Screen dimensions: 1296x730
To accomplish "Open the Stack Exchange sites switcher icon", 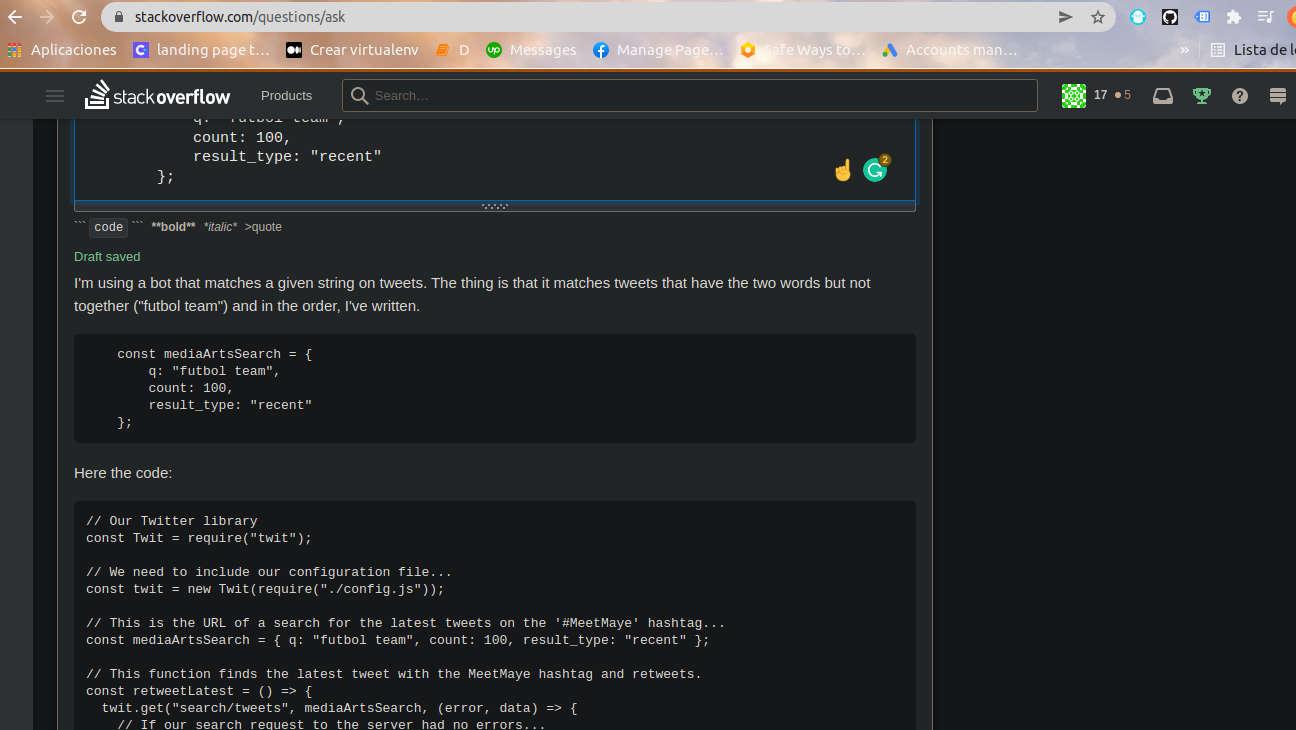I will (x=1278, y=96).
